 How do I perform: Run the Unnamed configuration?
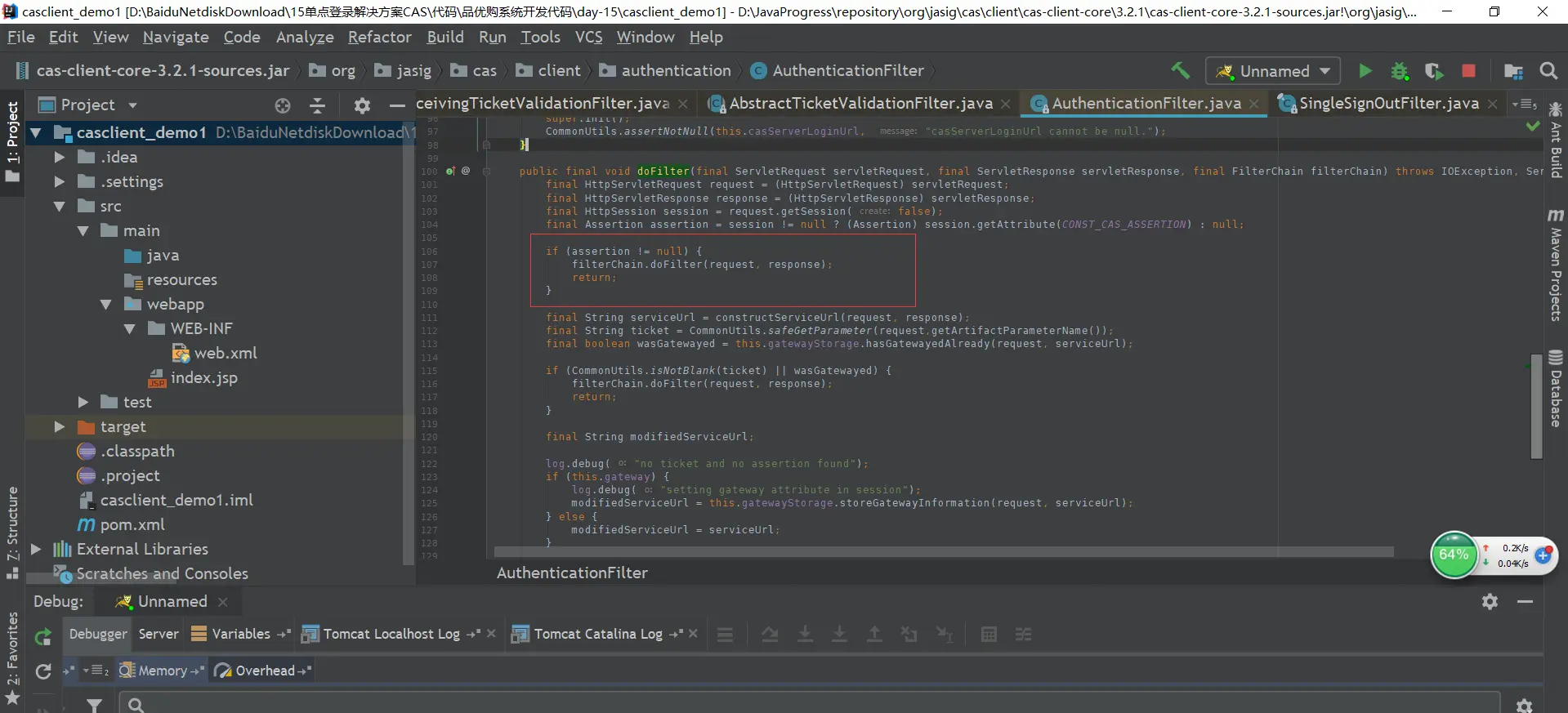1365,71
